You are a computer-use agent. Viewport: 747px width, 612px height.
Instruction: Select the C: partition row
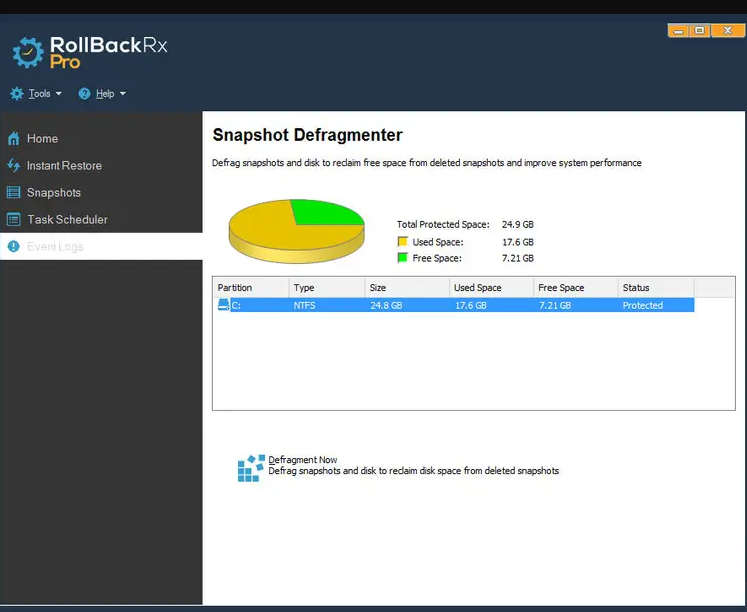coord(454,305)
